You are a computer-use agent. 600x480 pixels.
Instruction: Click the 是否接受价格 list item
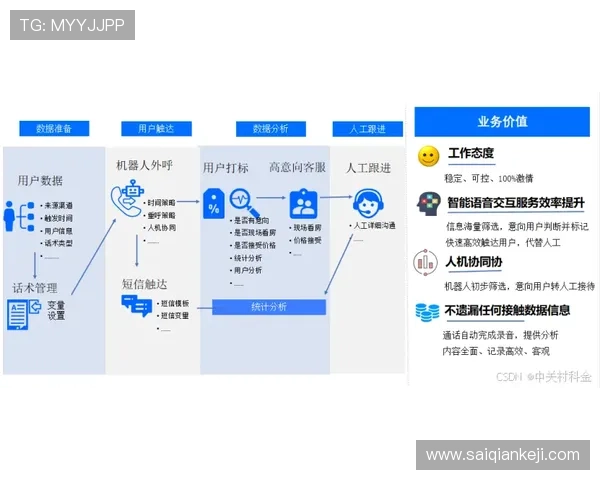(254, 245)
